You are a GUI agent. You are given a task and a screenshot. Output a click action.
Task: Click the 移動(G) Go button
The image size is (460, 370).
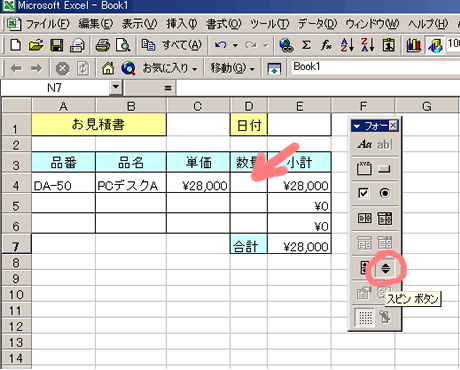(232, 68)
